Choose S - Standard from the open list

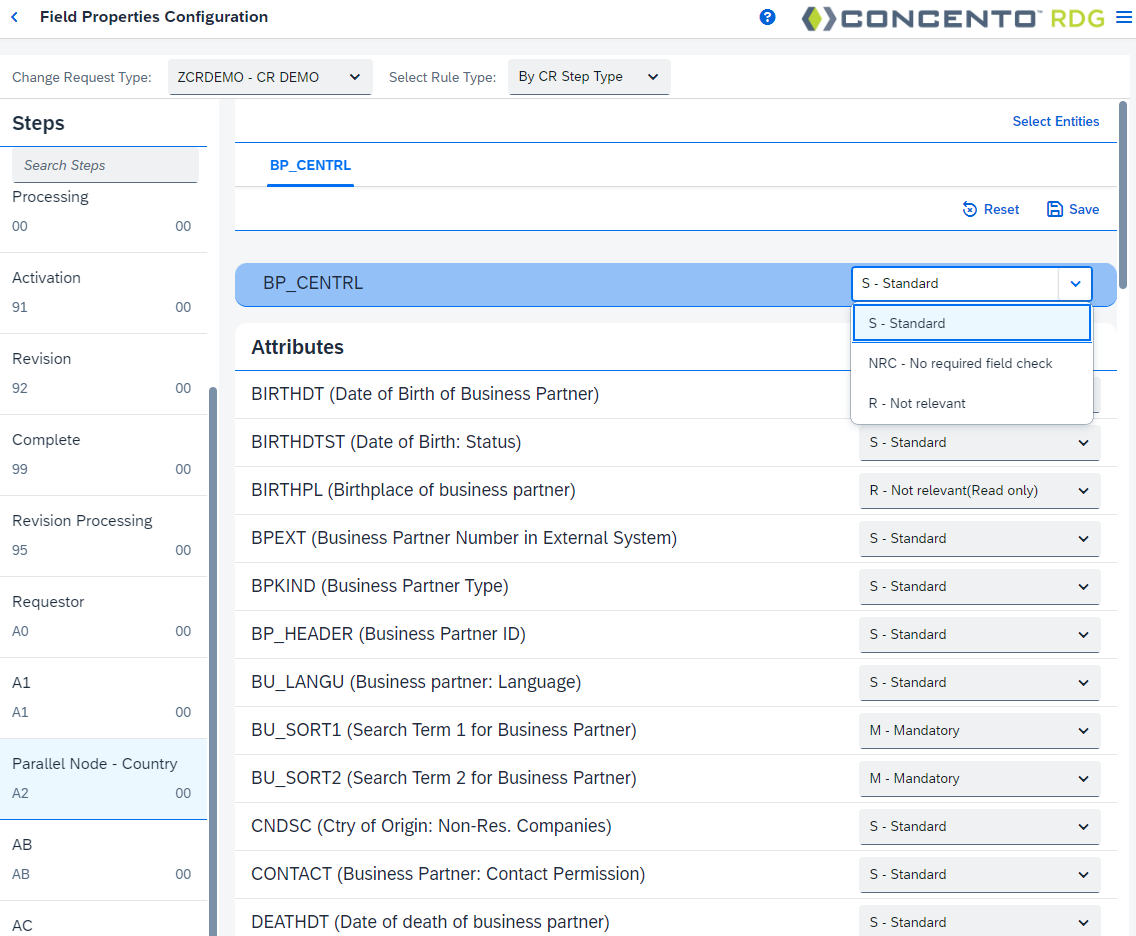(972, 323)
